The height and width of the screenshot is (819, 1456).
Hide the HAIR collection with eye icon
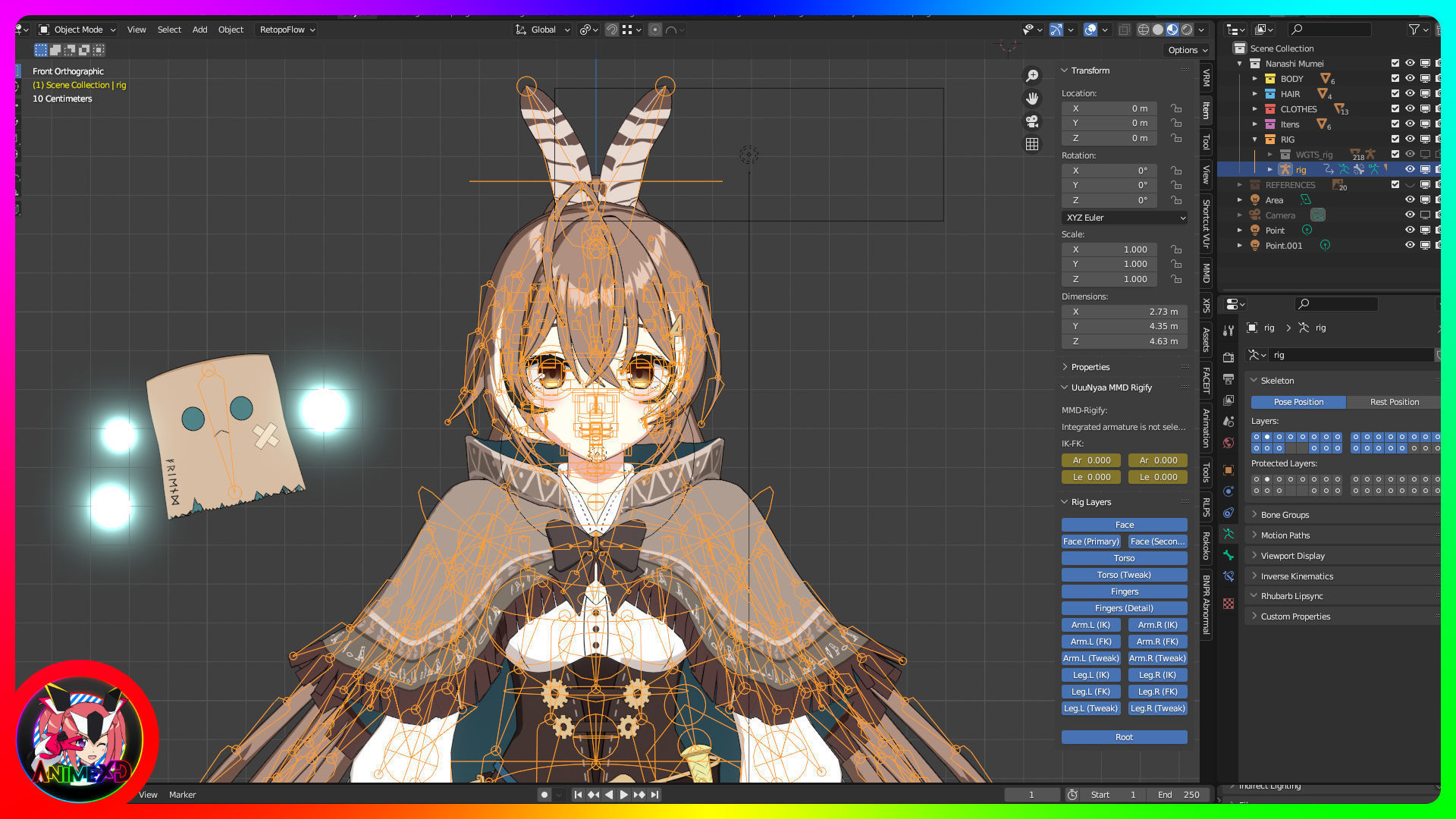[1410, 93]
